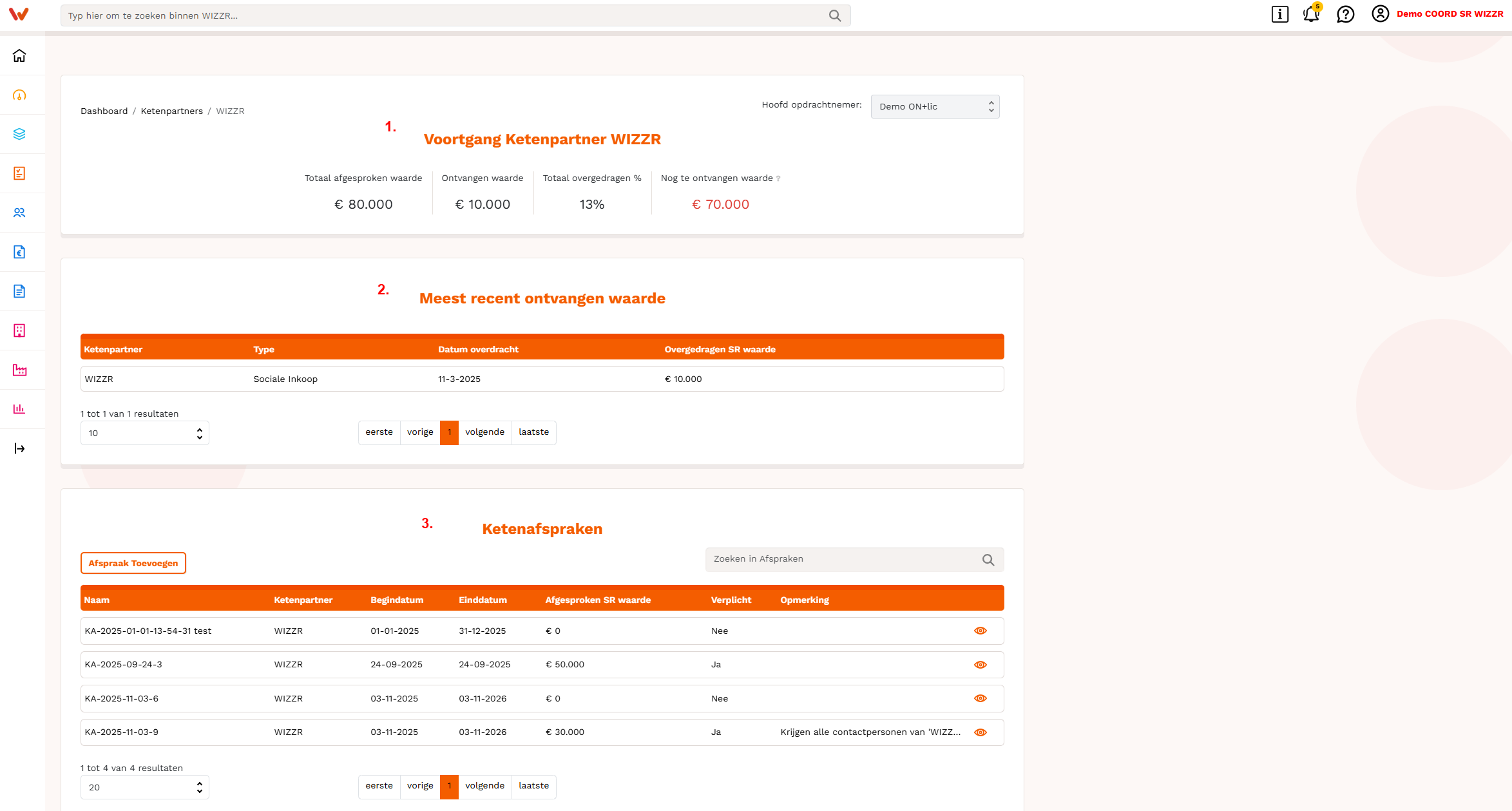Open the text document icon in the sidebar

[x=19, y=291]
